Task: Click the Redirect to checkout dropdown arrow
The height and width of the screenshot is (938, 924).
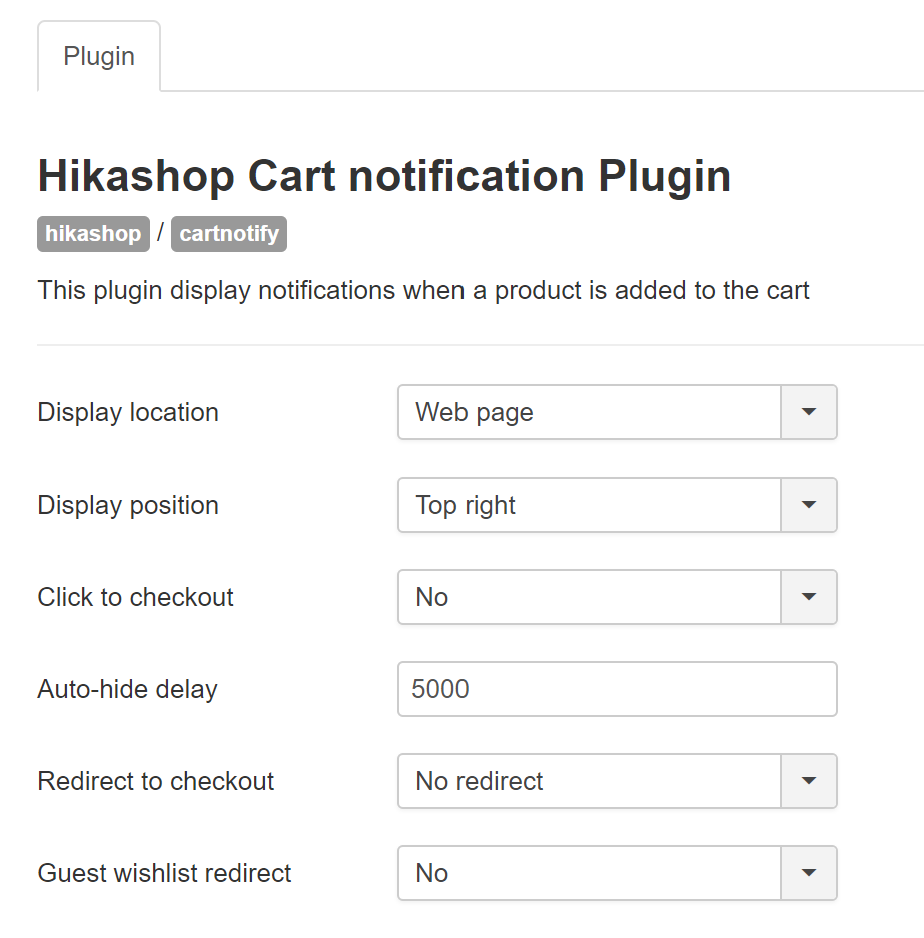Action: [x=809, y=781]
